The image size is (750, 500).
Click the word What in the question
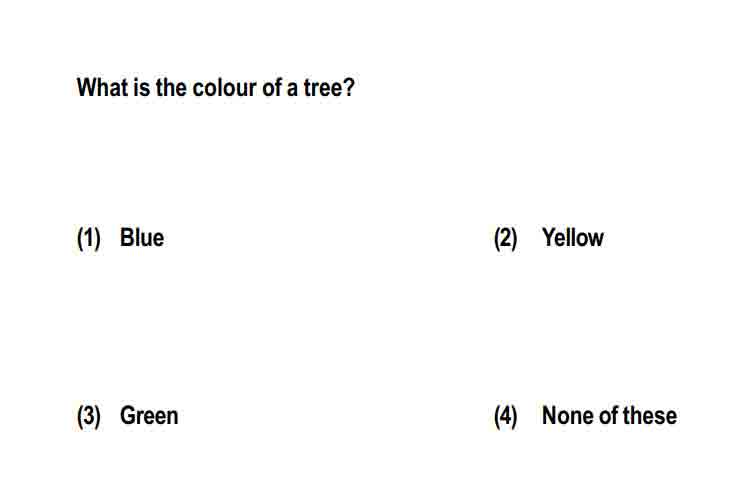tap(102, 88)
